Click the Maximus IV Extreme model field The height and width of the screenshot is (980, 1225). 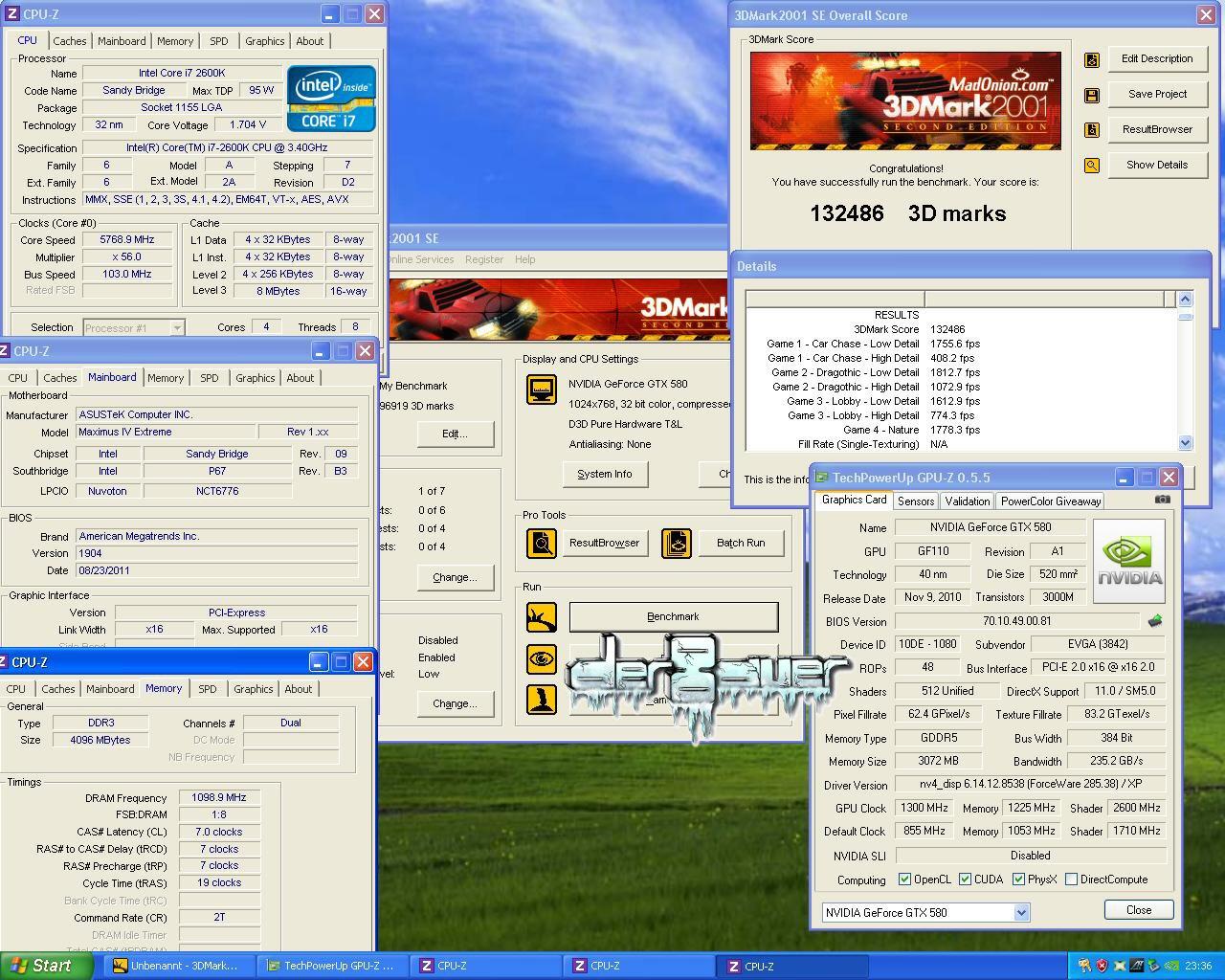pyautogui.click(x=165, y=432)
